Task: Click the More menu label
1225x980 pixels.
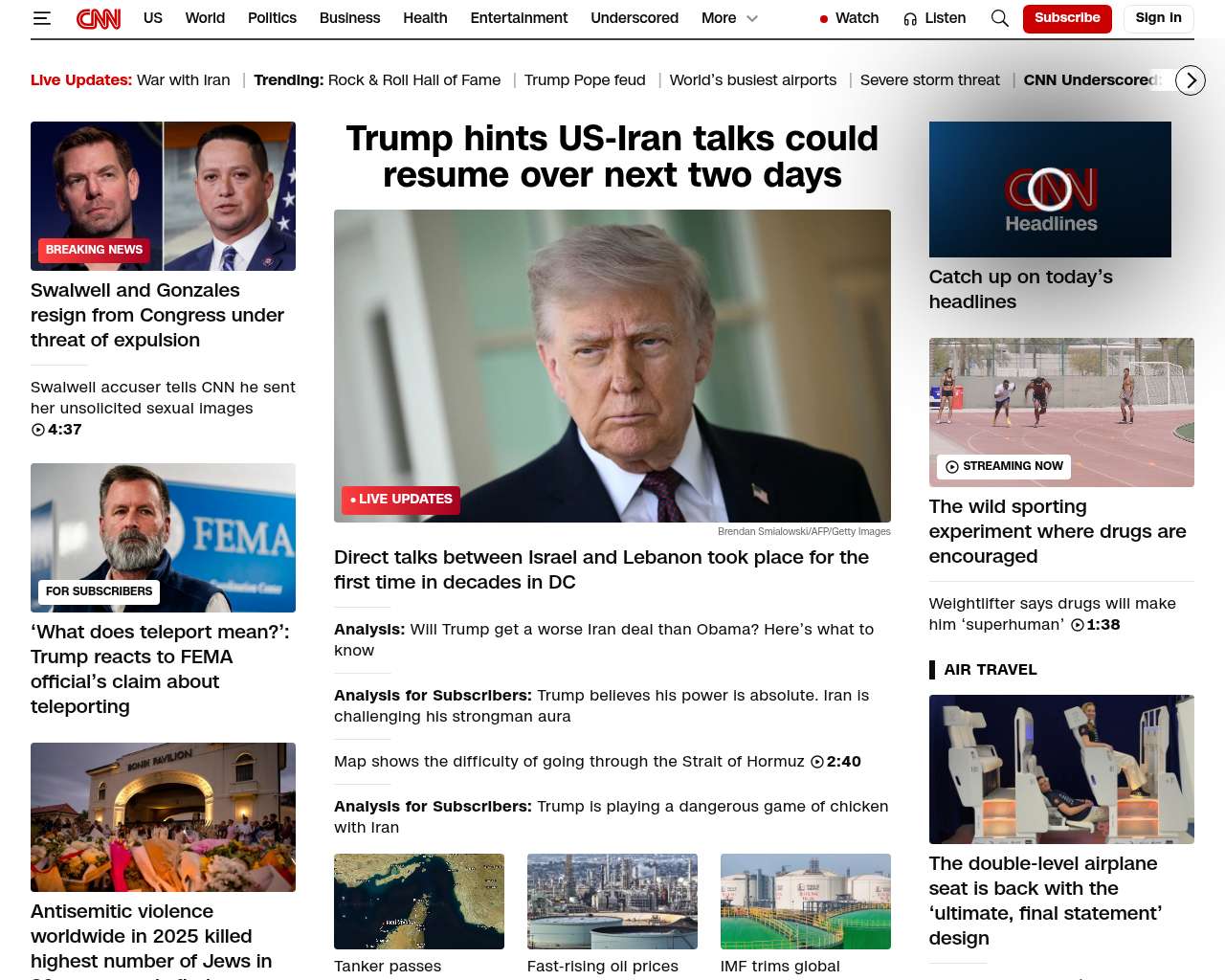Action: pyautogui.click(x=719, y=18)
